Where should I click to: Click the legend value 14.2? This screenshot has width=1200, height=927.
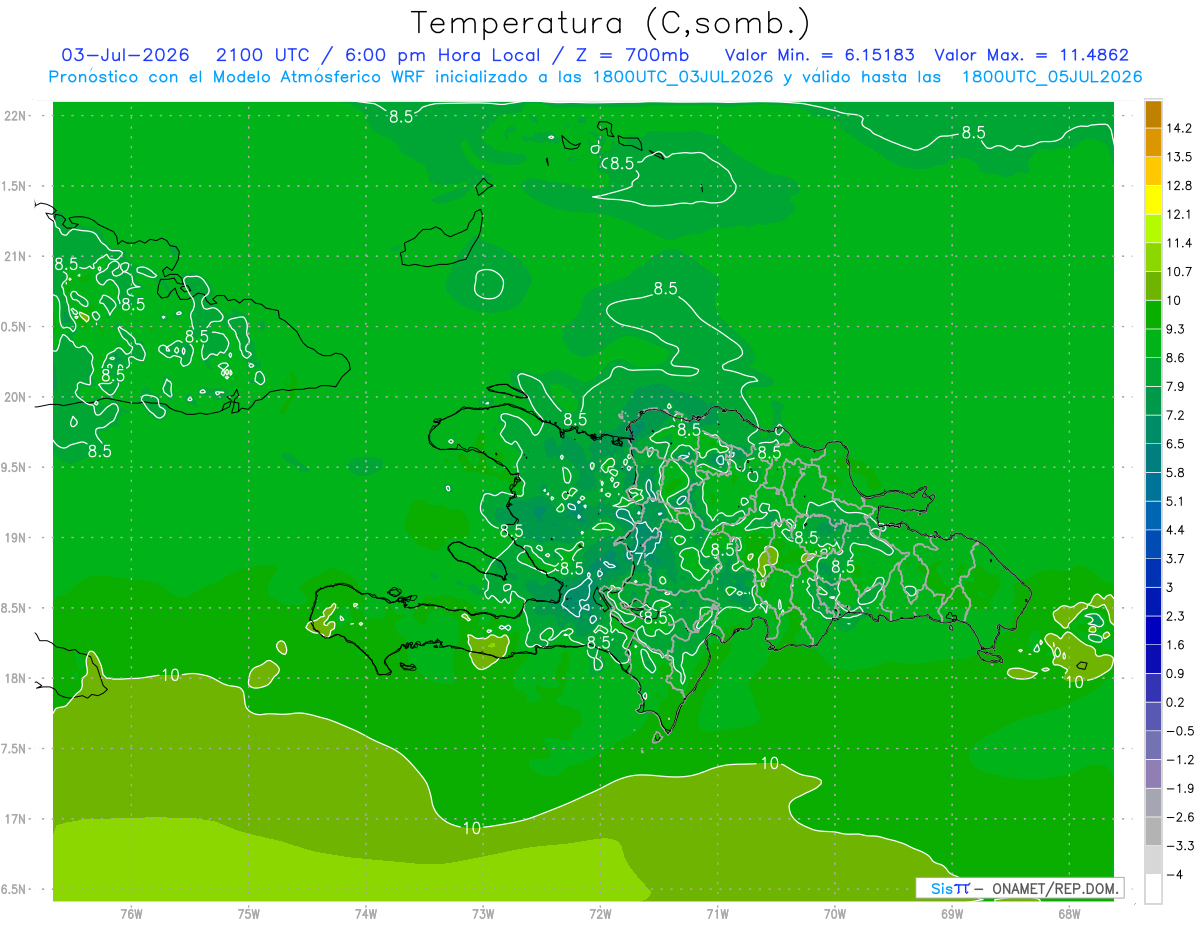[x=1180, y=128]
